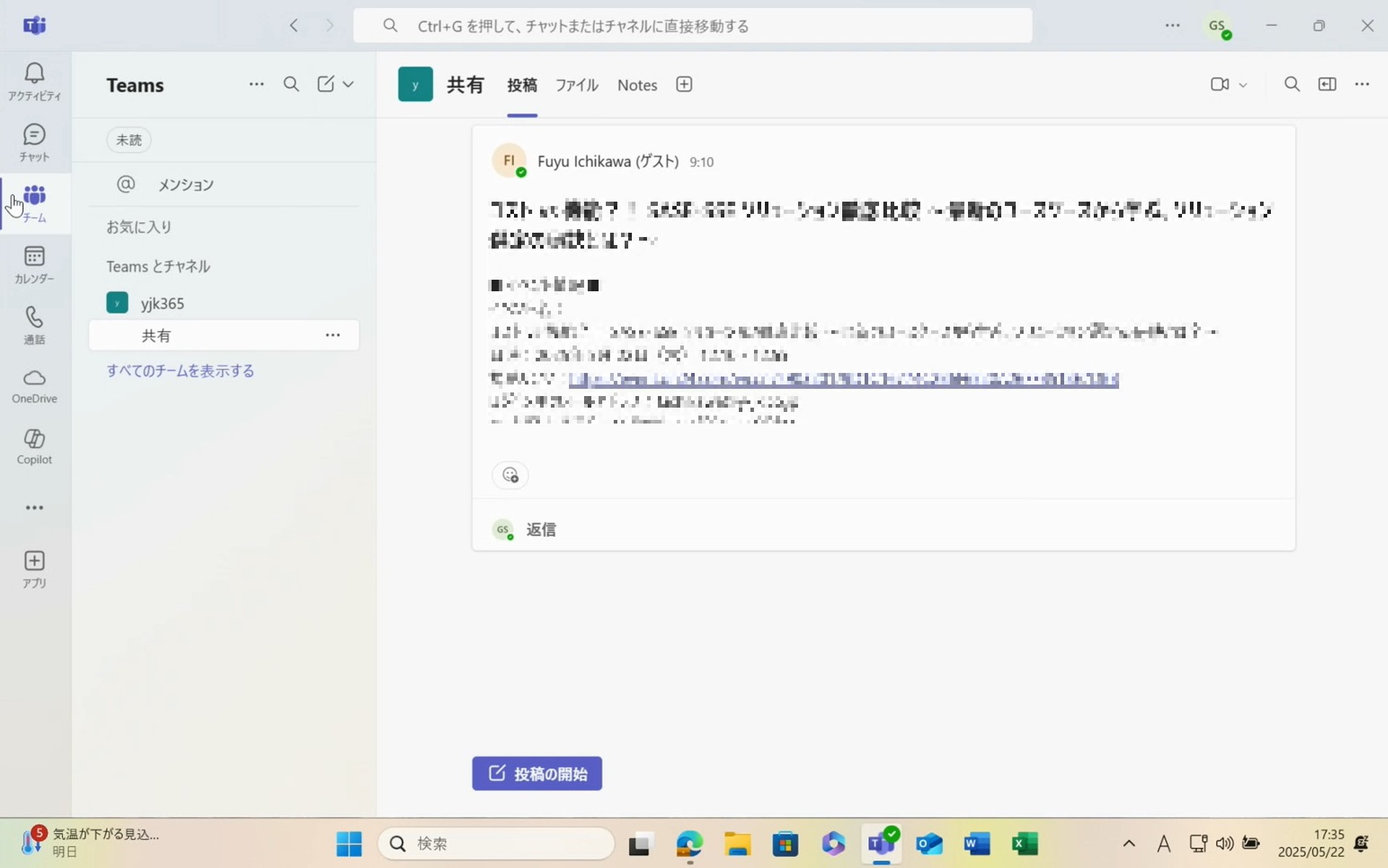This screenshot has width=1388, height=868.
Task: Open Teams panel more options ellipsis
Action: pyautogui.click(x=256, y=84)
